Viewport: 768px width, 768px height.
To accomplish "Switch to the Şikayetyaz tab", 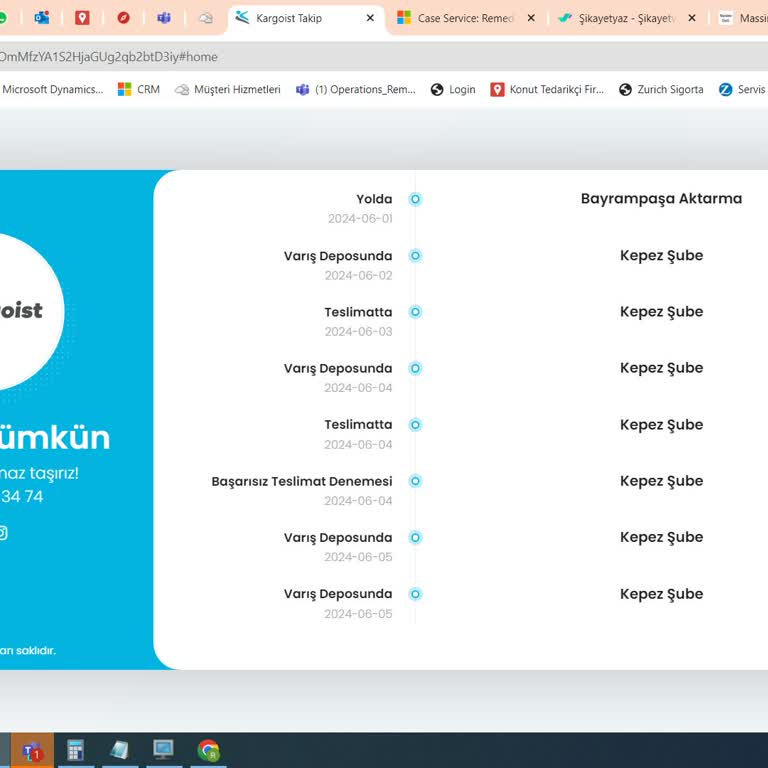I will coord(620,18).
